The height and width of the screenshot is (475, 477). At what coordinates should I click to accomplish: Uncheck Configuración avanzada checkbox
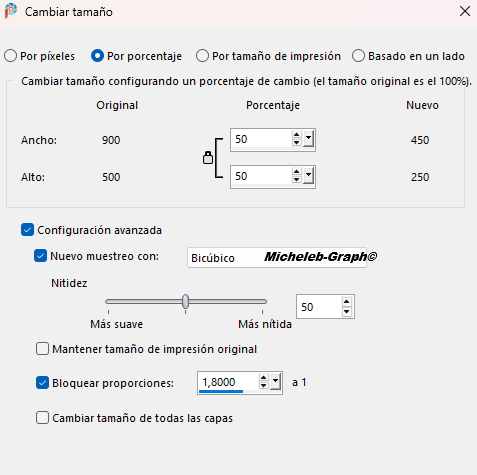[27, 230]
